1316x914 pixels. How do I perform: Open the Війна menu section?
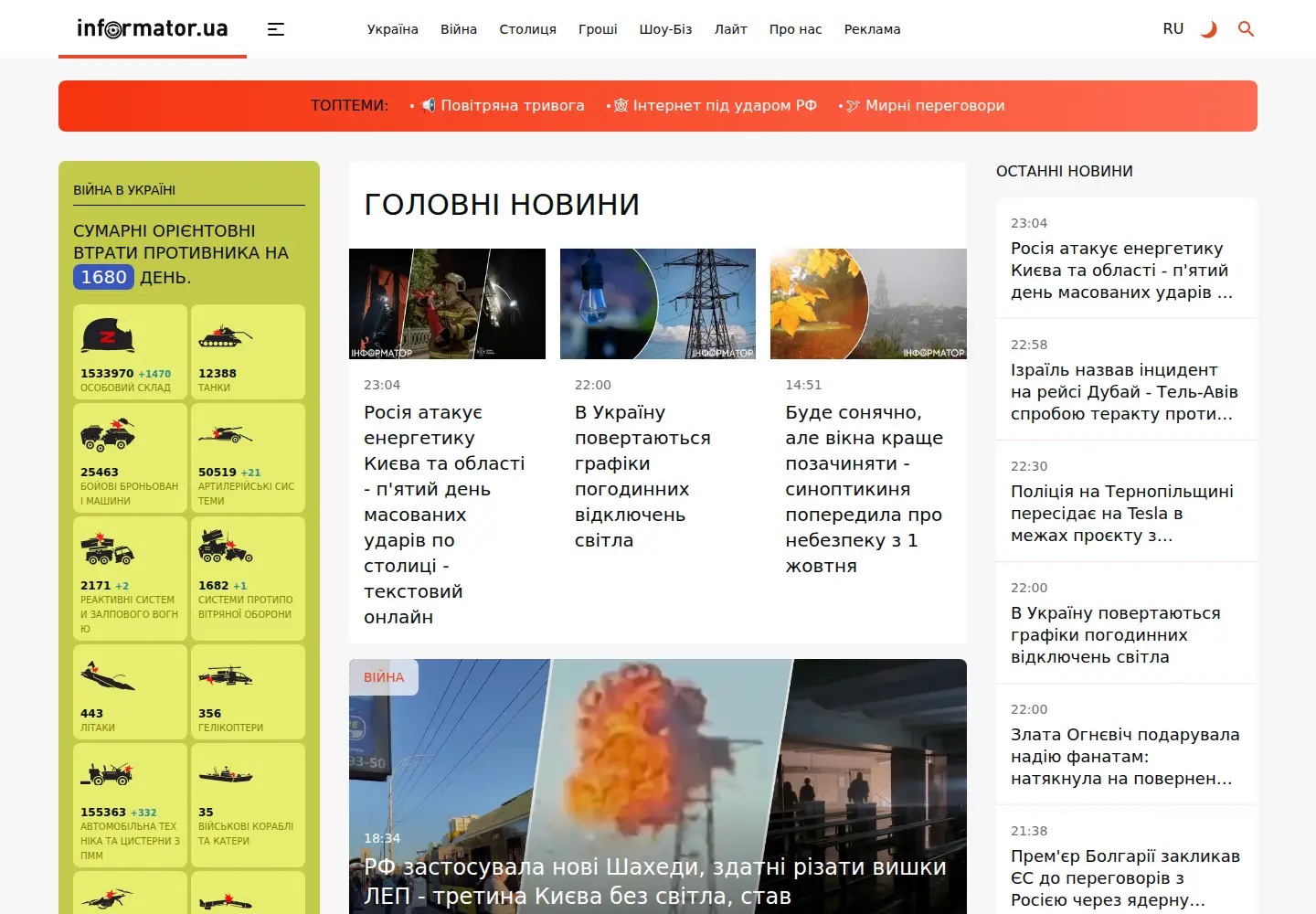coord(459,29)
